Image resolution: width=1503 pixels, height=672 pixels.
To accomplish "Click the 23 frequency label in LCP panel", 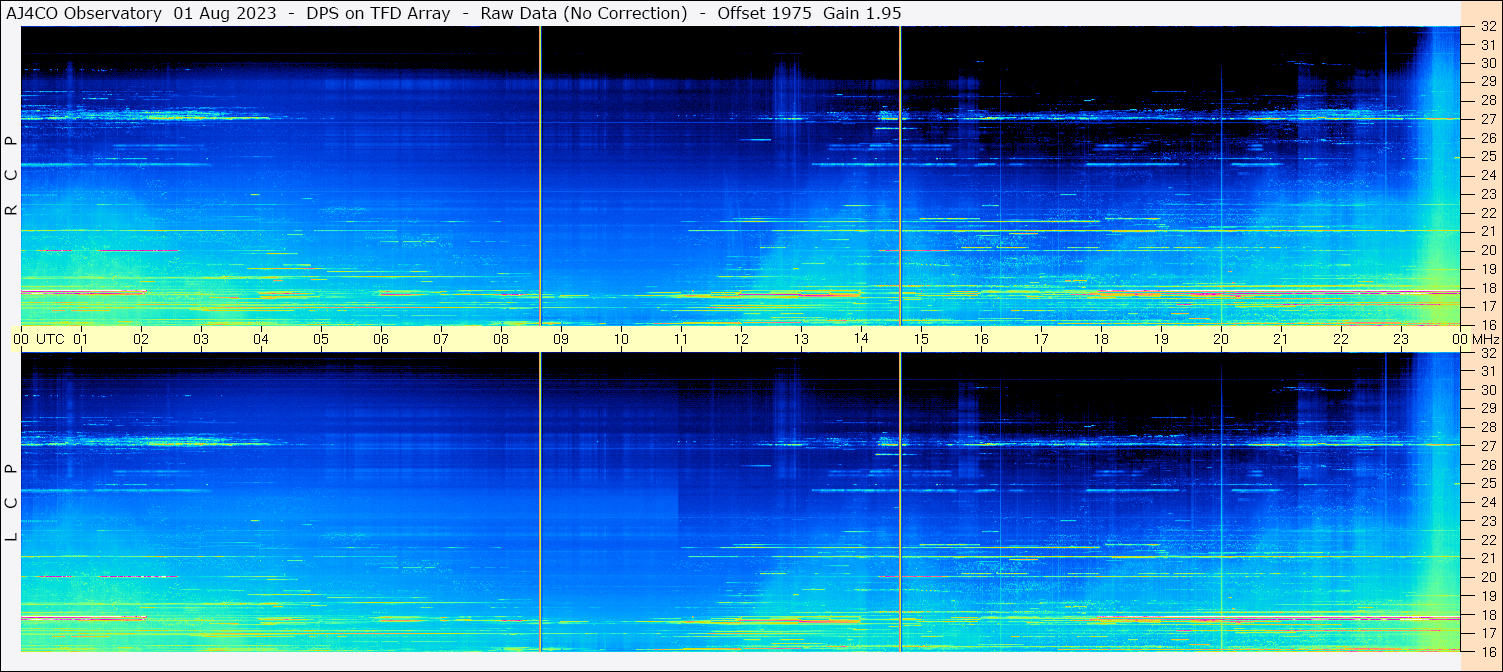I will click(1487, 521).
